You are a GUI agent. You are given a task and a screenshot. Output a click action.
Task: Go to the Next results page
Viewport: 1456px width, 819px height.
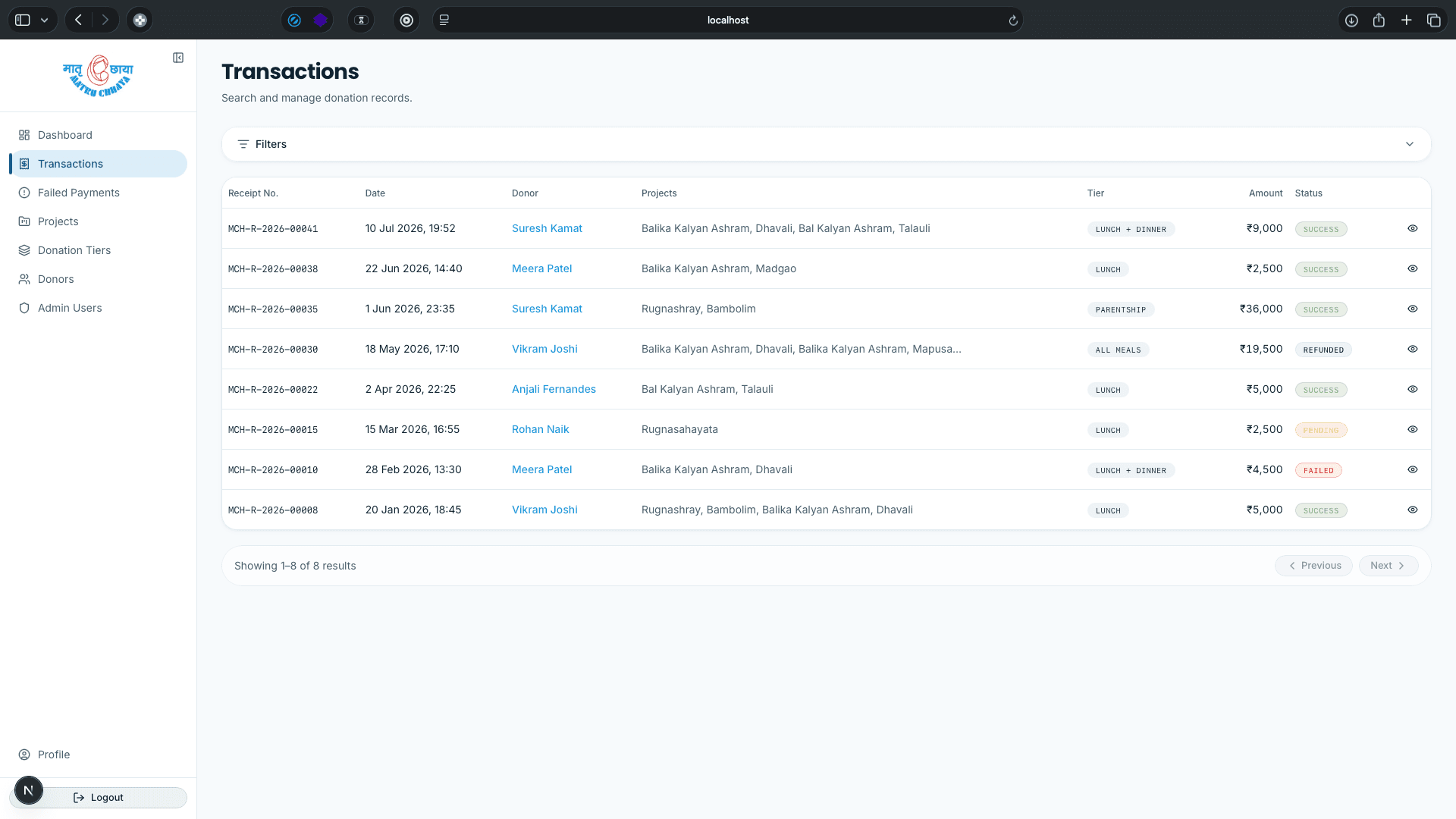coord(1389,566)
